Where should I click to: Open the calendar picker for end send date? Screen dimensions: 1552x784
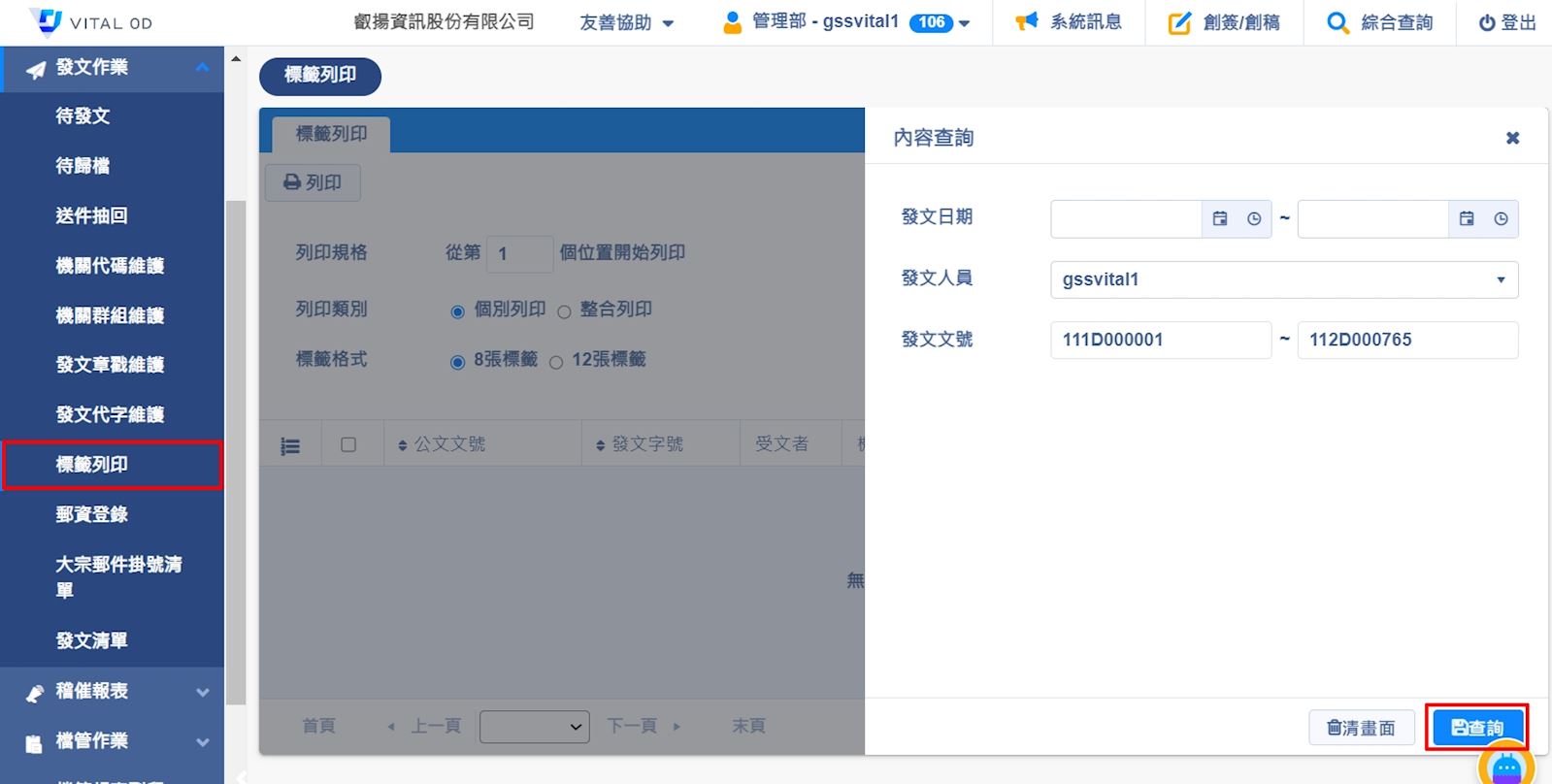tap(1467, 219)
